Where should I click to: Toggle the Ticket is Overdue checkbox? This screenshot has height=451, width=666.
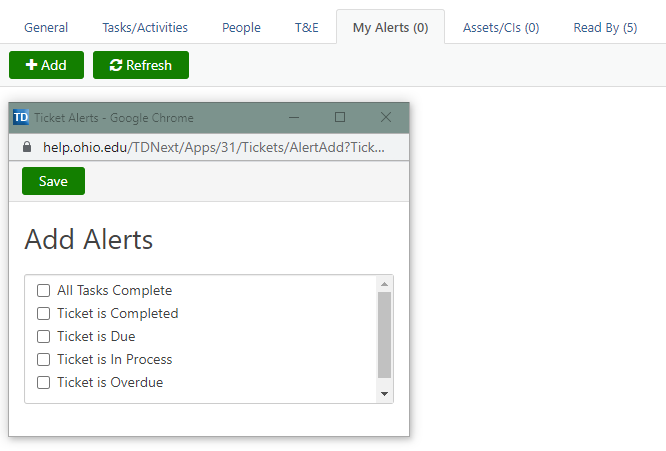click(44, 383)
